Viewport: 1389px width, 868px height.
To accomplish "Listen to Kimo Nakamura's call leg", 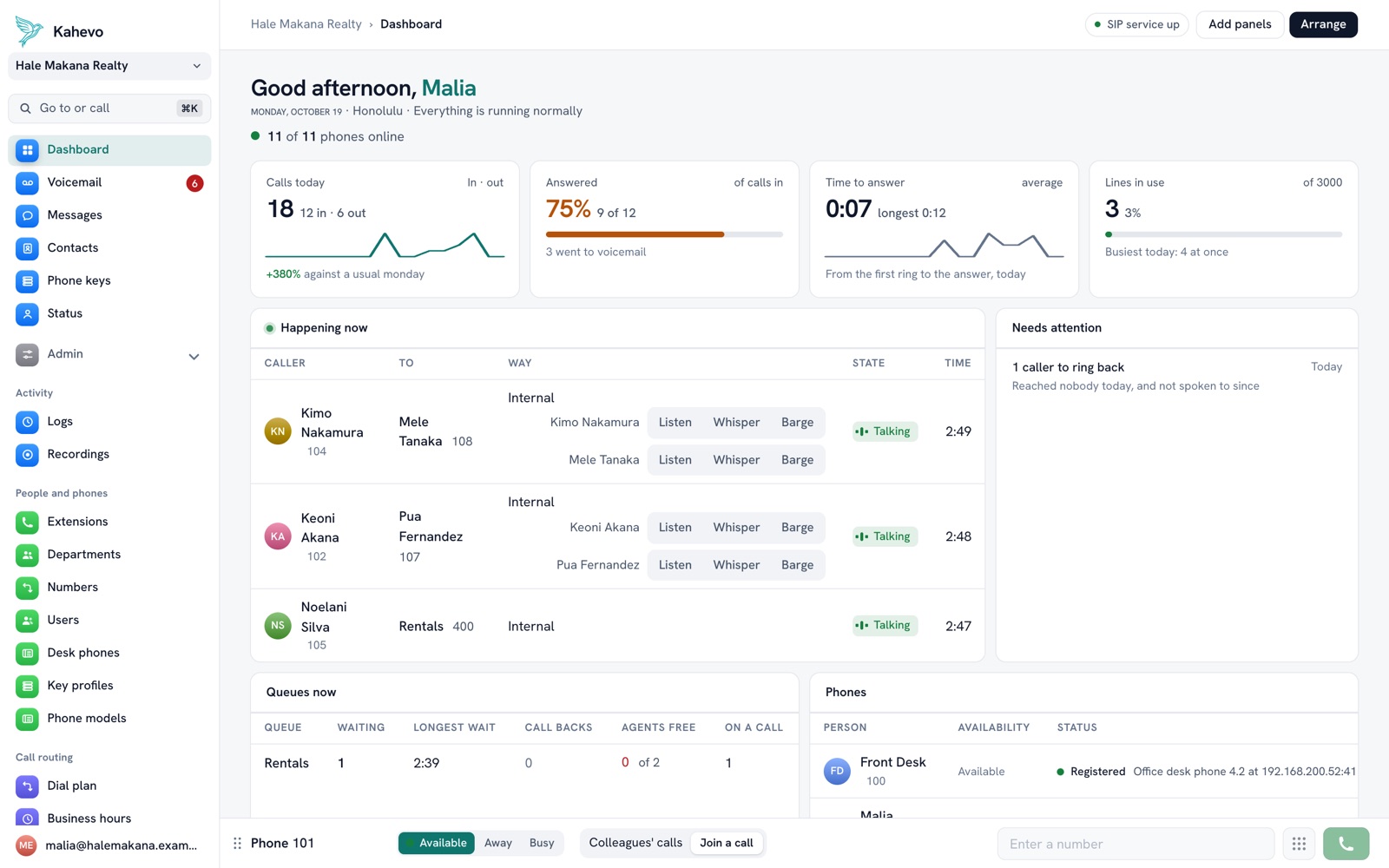I will click(675, 423).
